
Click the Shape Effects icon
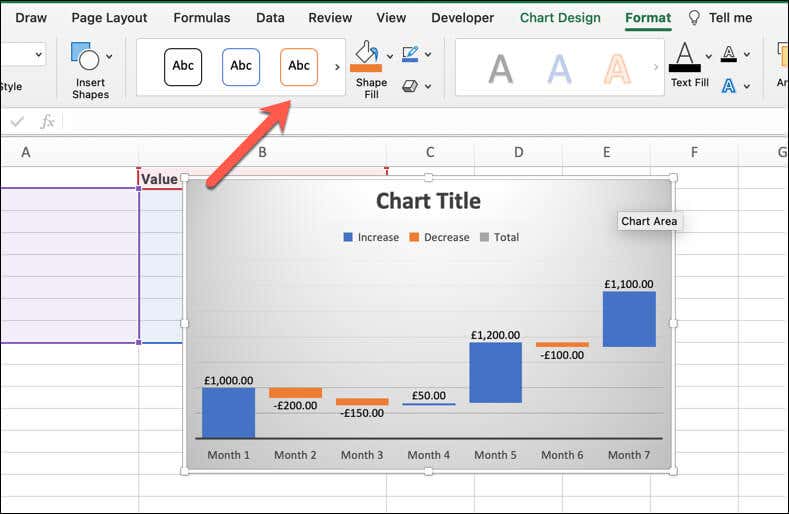[410, 86]
